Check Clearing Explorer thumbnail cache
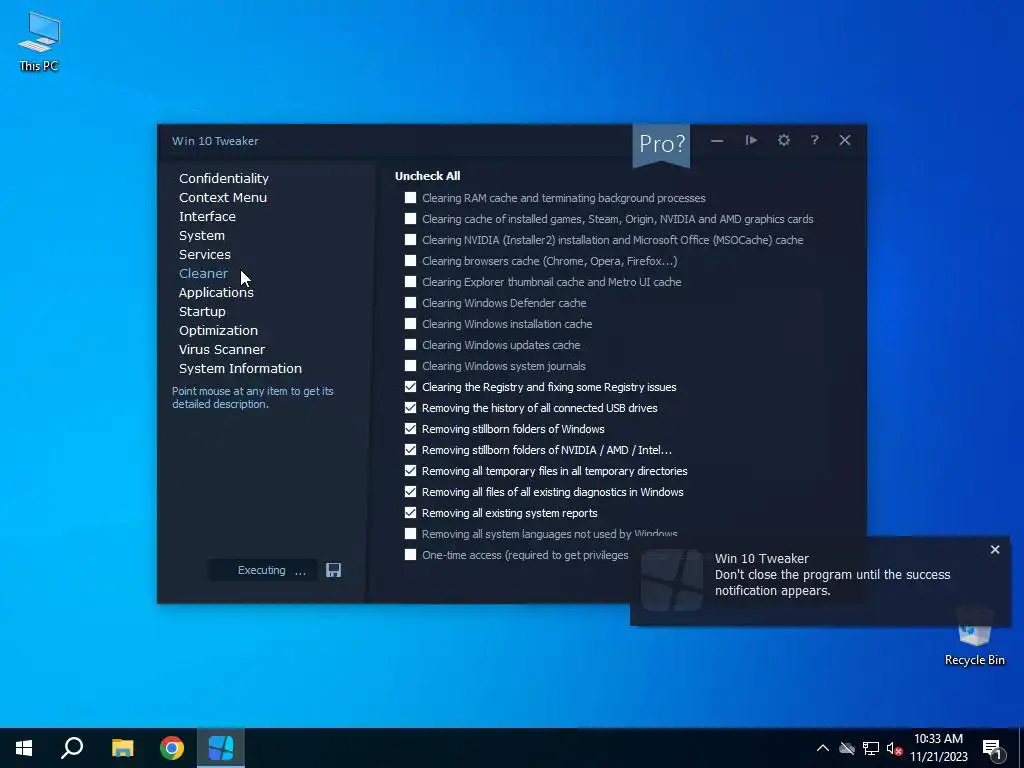The height and width of the screenshot is (768, 1024). click(x=410, y=281)
